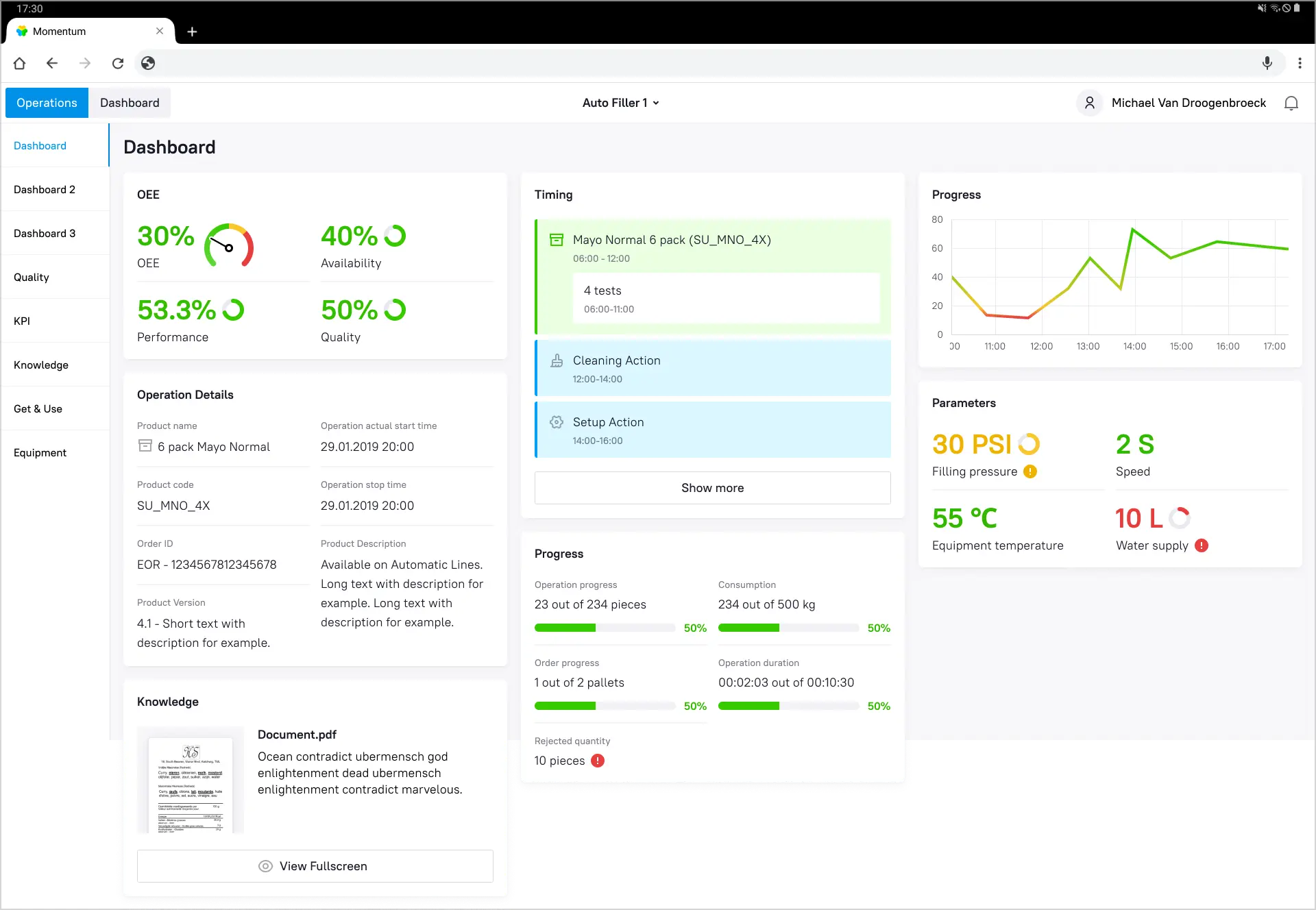
Task: Click the Filling pressure yellow warning icon
Action: click(x=1030, y=471)
